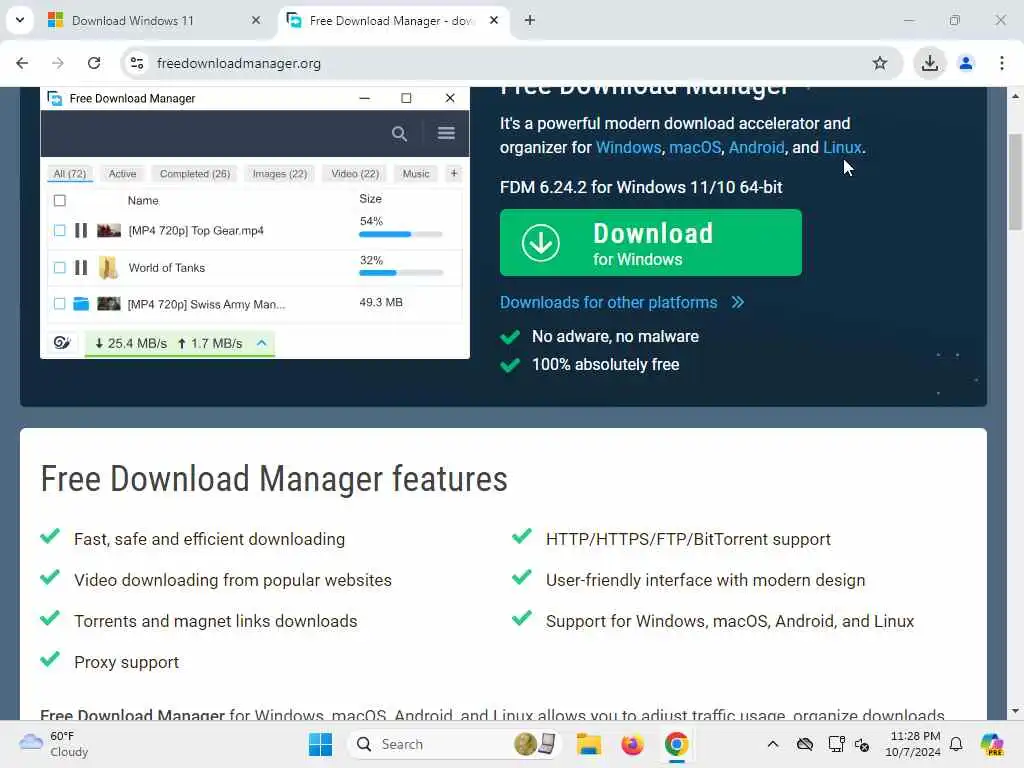
Task: Pause the World of Tanks download
Action: coord(81,268)
